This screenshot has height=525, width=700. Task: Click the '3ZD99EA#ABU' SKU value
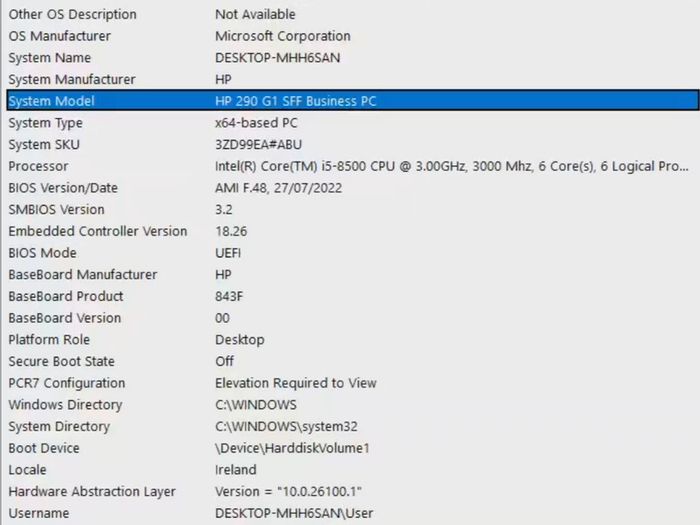[x=258, y=145]
